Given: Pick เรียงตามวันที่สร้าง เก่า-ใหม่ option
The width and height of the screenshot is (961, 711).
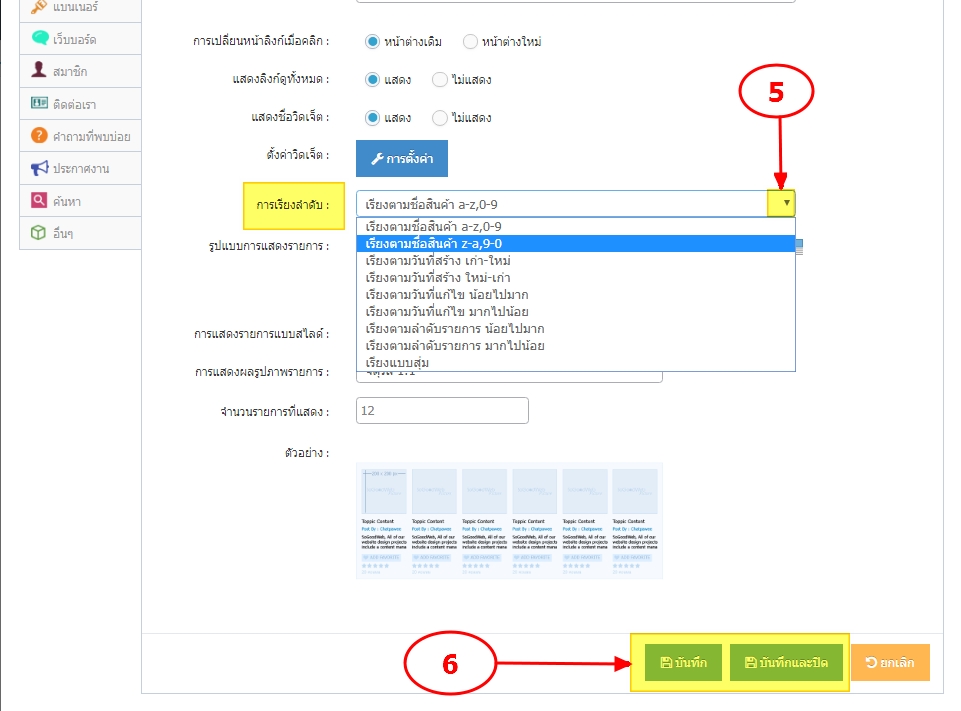Looking at the screenshot, I should click(575, 260).
